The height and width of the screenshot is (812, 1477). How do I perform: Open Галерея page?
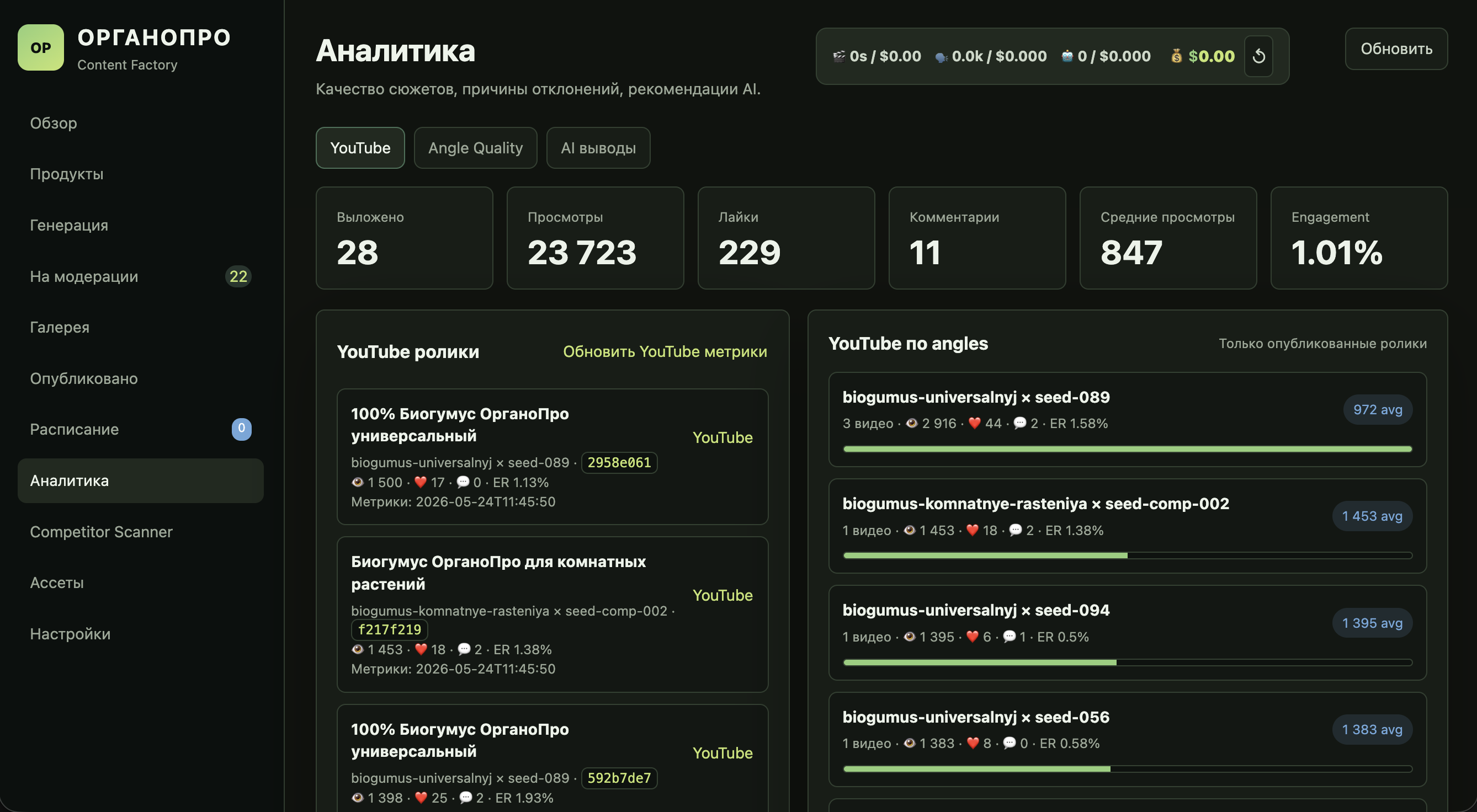(141, 327)
